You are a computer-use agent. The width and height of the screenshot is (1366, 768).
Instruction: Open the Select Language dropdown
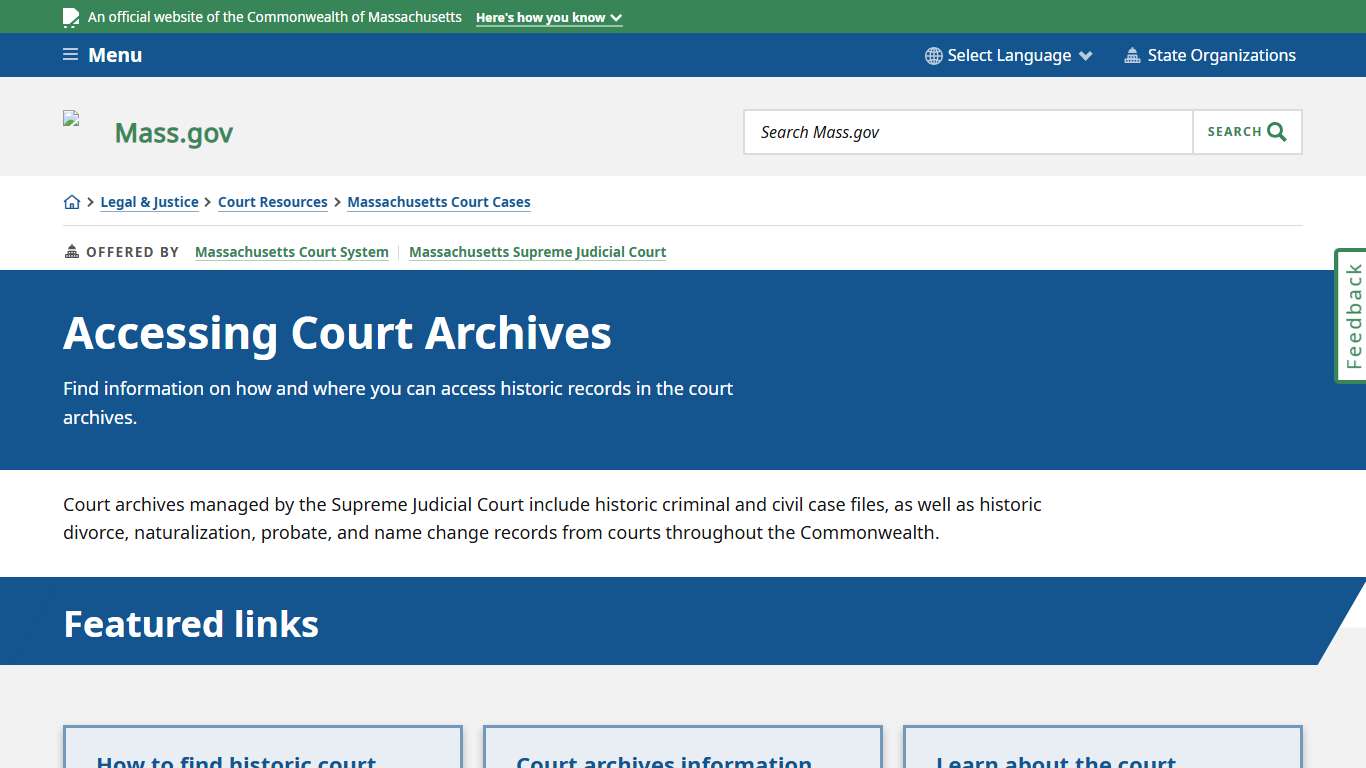click(x=1009, y=55)
